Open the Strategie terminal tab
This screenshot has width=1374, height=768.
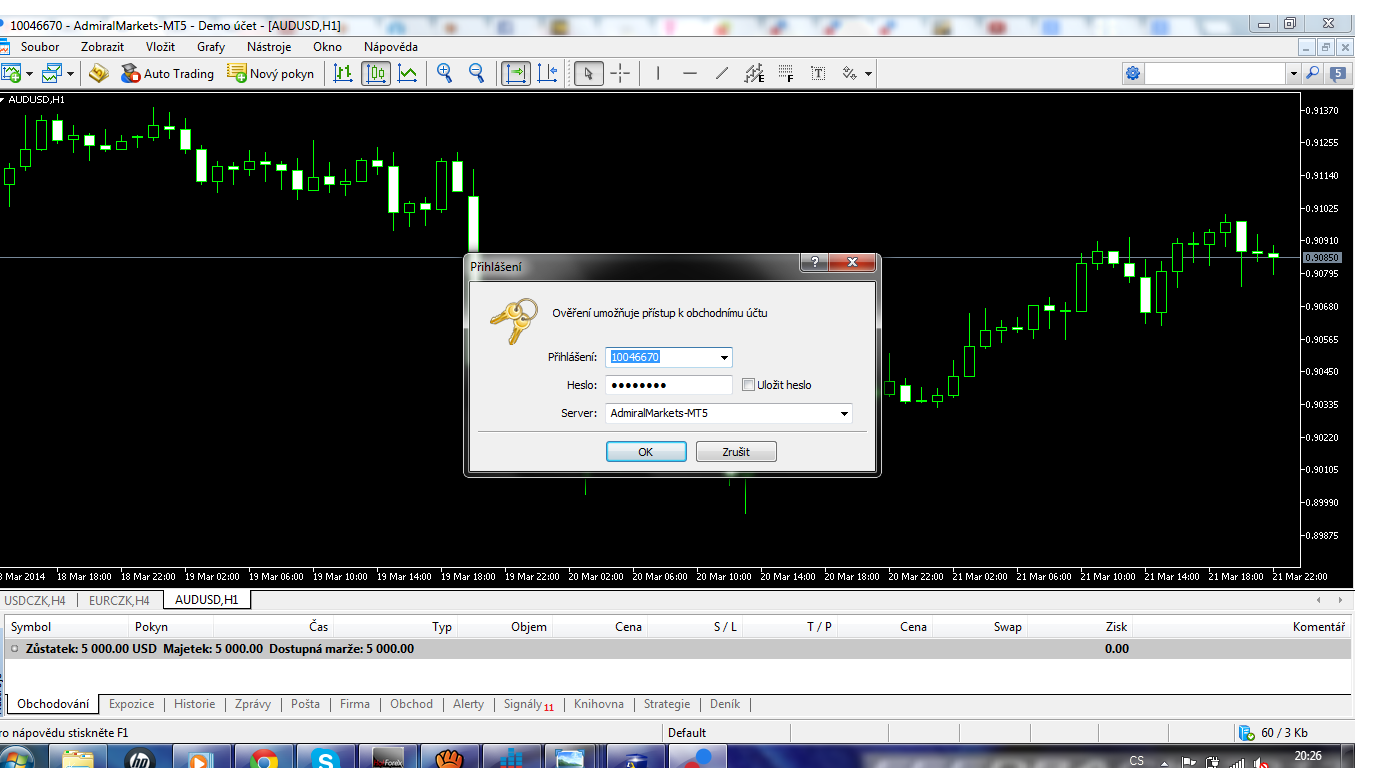pos(667,704)
